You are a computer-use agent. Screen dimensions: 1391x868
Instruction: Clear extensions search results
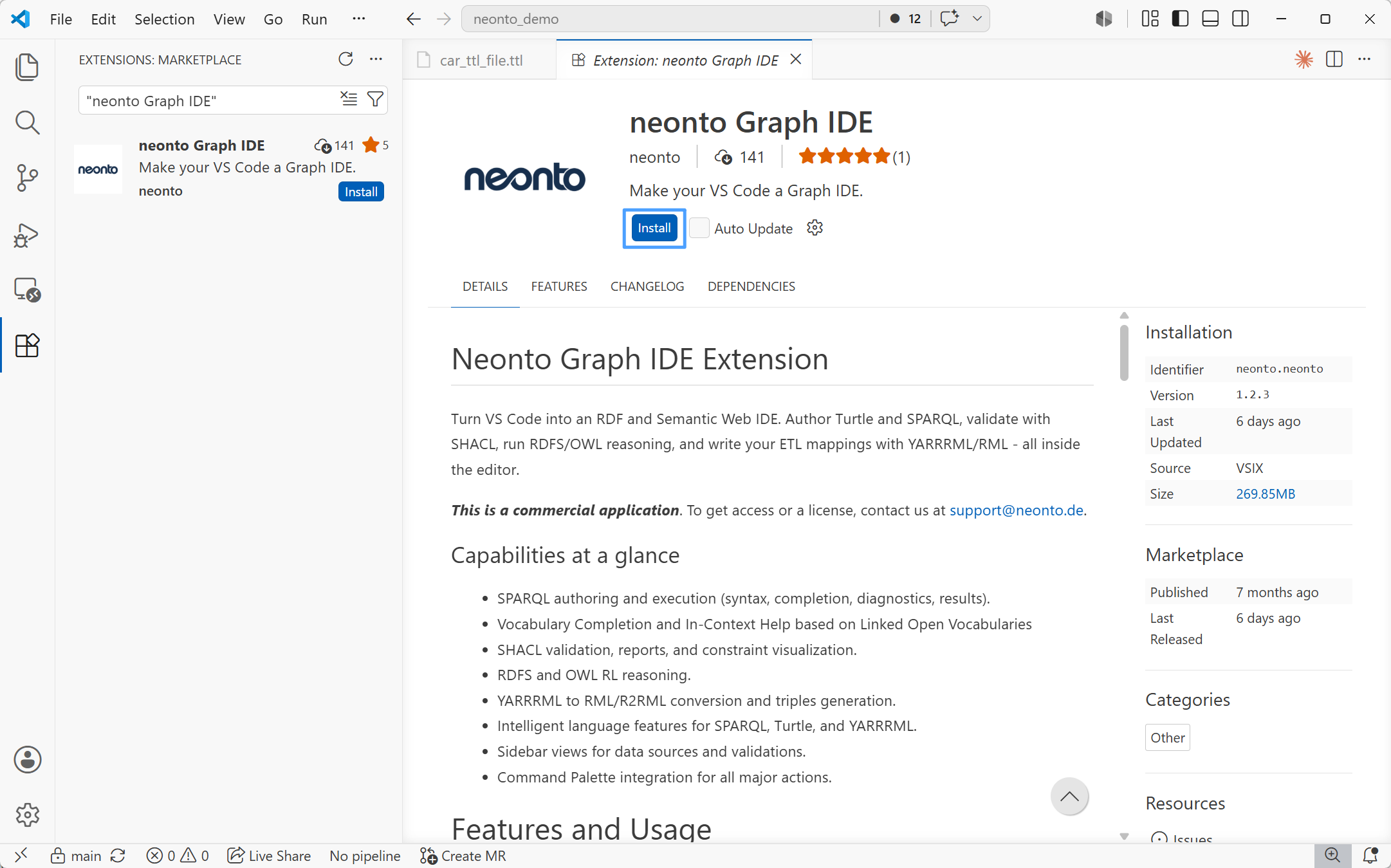[x=349, y=98]
